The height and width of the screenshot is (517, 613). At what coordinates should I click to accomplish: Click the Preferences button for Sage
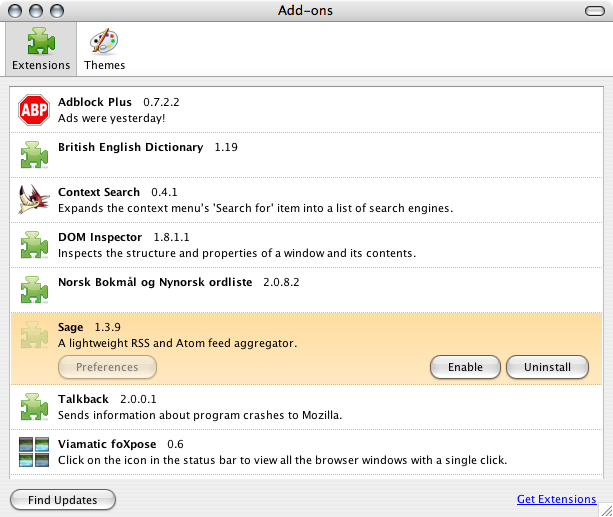[x=107, y=367]
